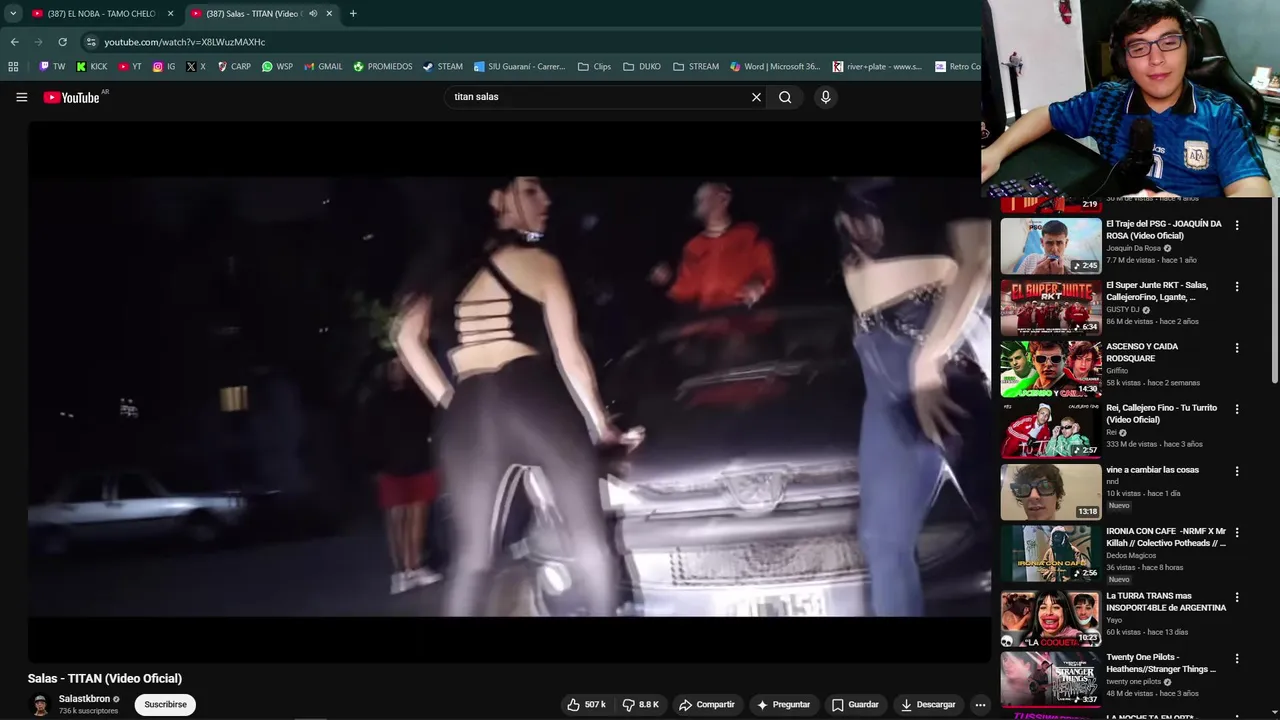Click the Guardar button
This screenshot has width=1280, height=720.
tap(855, 705)
